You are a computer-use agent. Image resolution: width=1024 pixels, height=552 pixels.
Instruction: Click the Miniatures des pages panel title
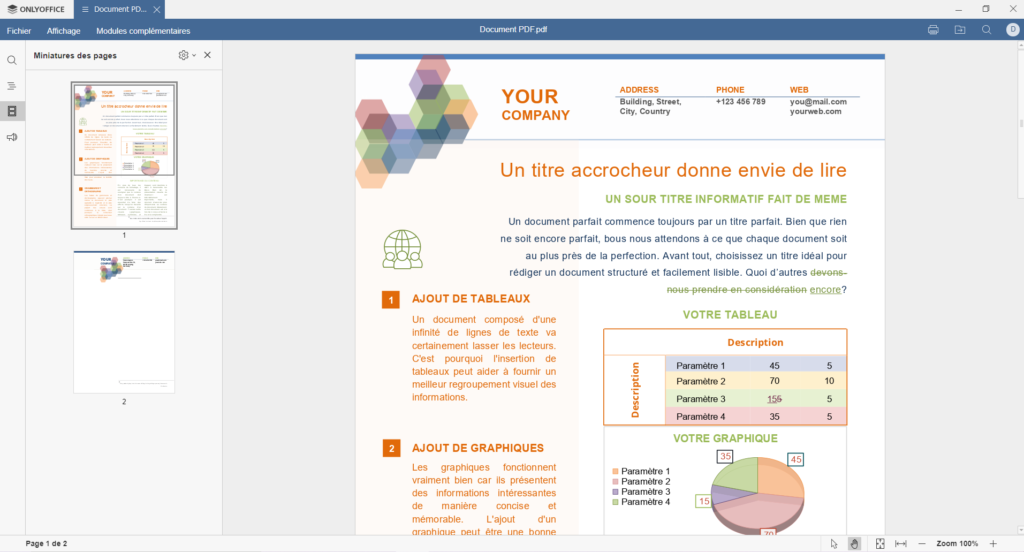[75, 56]
